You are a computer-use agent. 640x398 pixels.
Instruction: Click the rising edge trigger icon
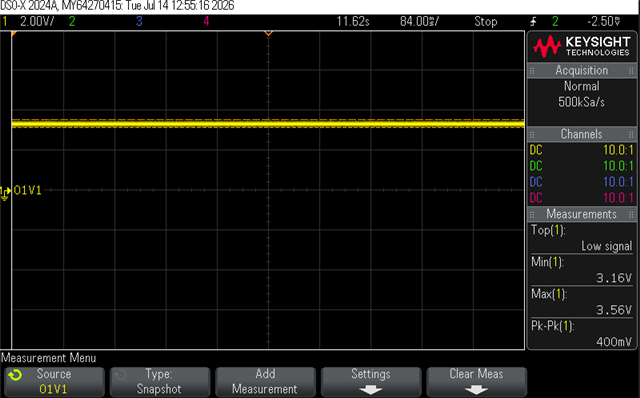tap(533, 21)
